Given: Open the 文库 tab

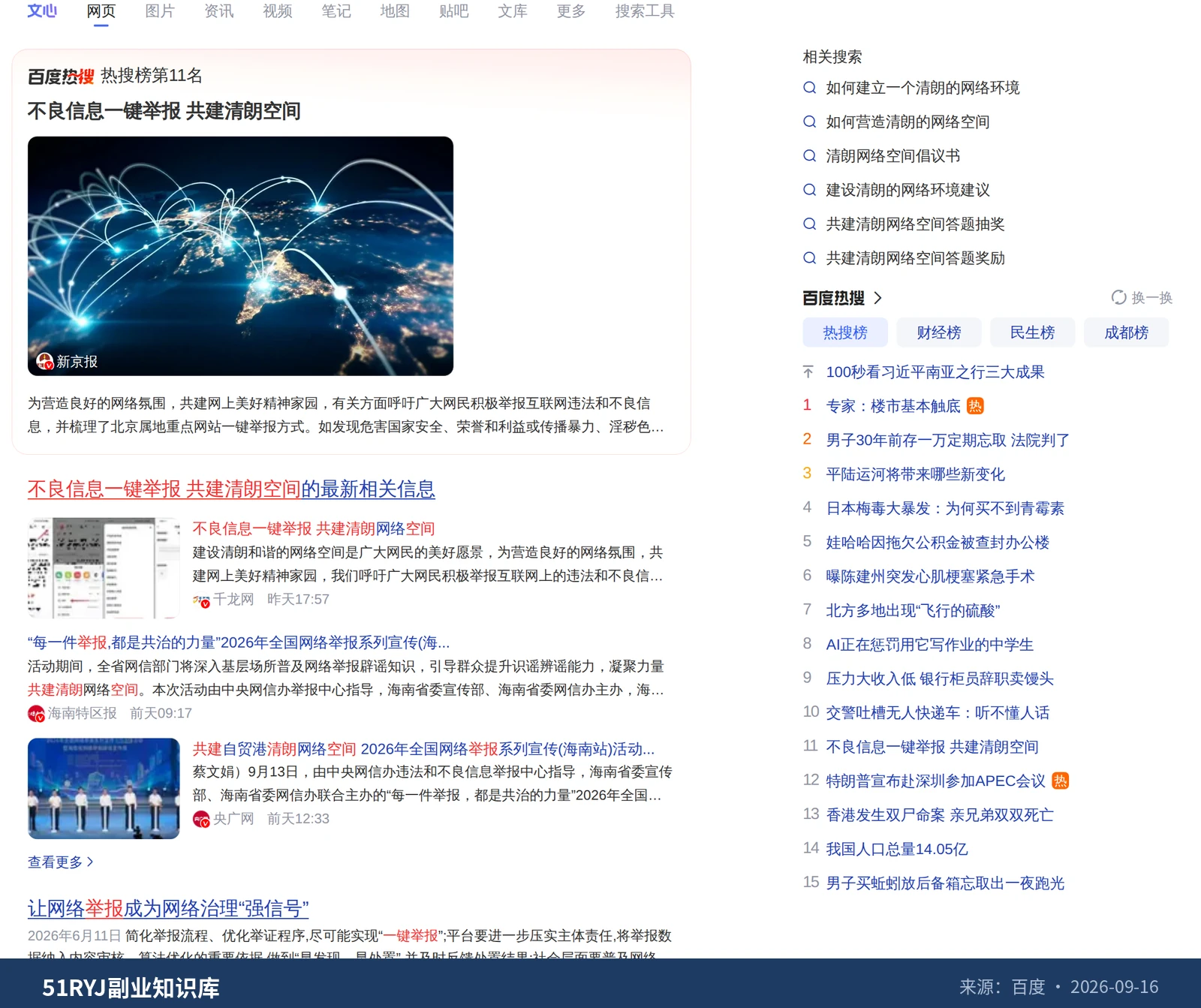Looking at the screenshot, I should [x=513, y=11].
